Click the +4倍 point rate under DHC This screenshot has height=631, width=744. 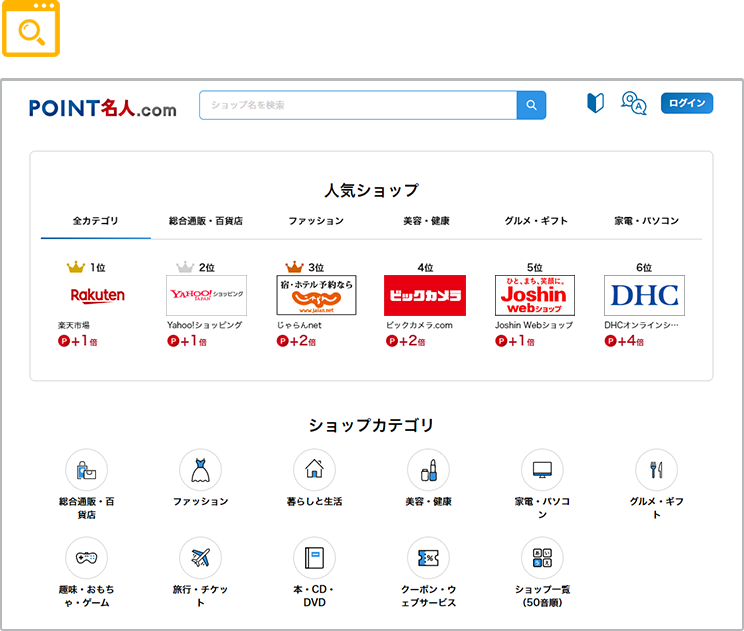click(x=624, y=341)
